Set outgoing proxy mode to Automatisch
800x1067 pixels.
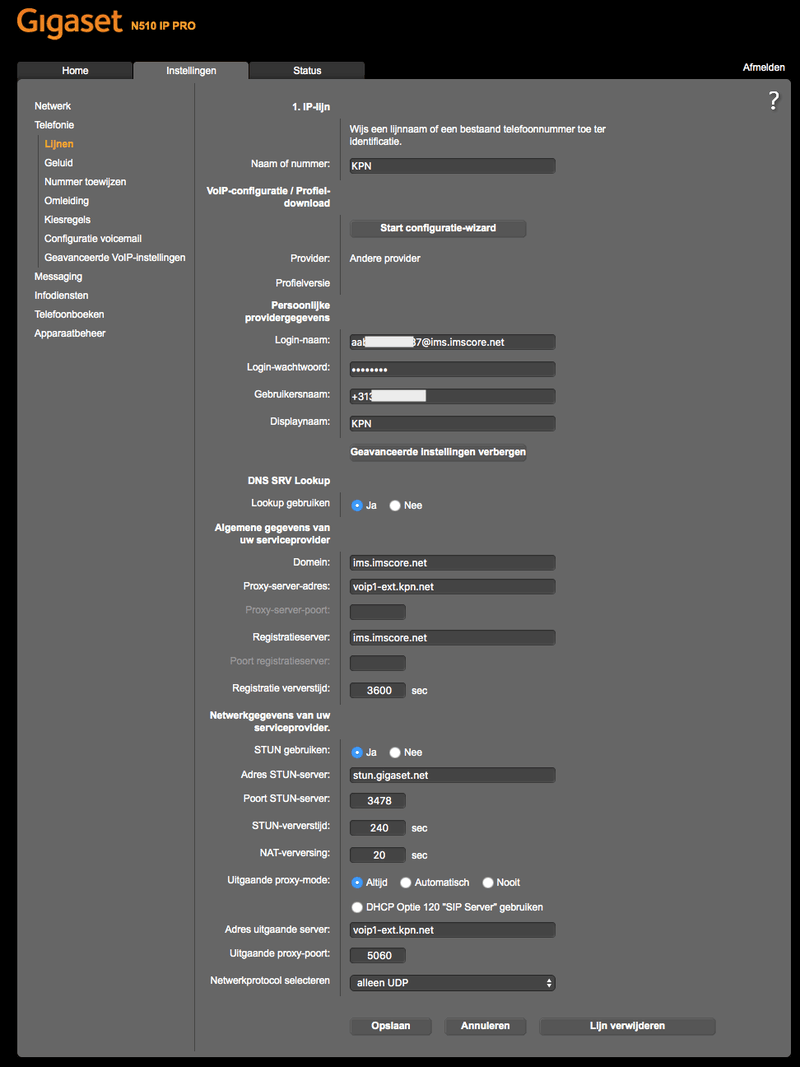pos(406,883)
